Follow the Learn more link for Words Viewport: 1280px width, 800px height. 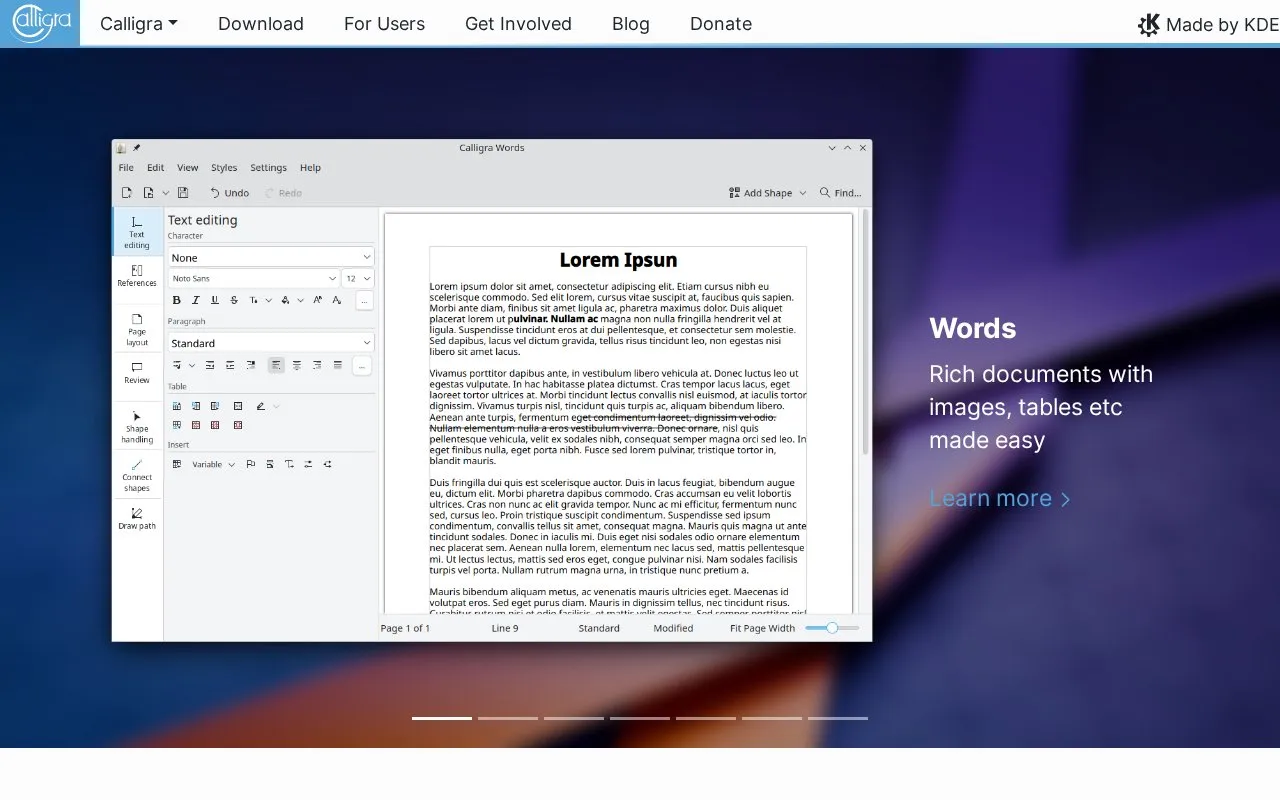tap(1000, 498)
